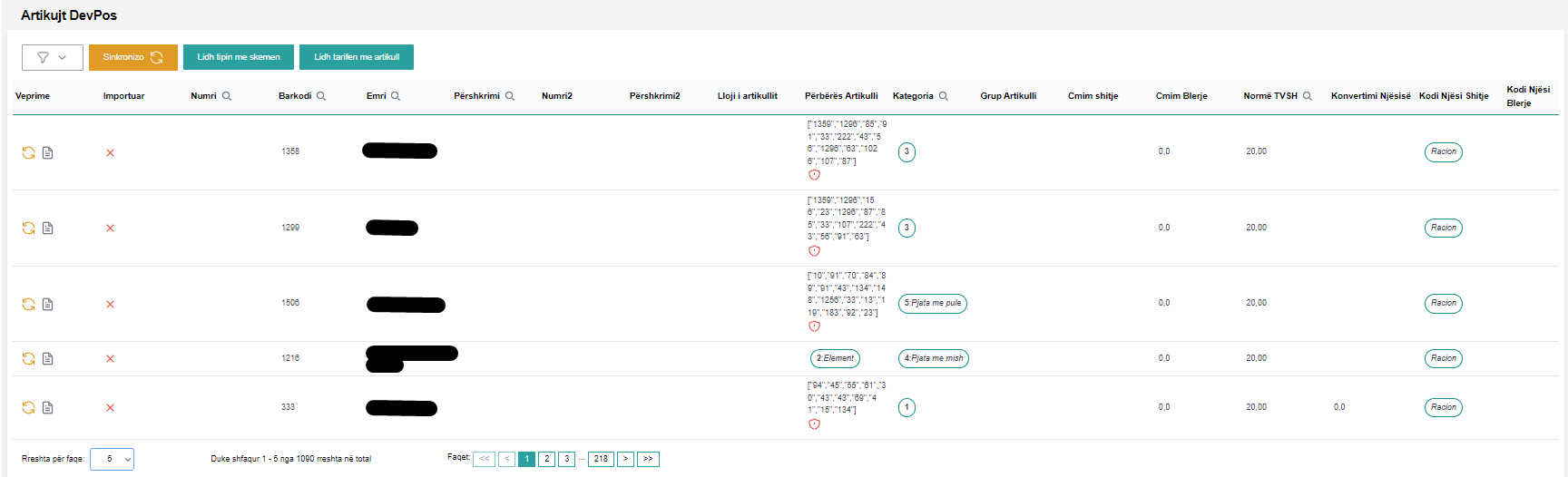The width and height of the screenshot is (1568, 477).
Task: Click the 2:Element tag in row 1216
Action: [835, 359]
